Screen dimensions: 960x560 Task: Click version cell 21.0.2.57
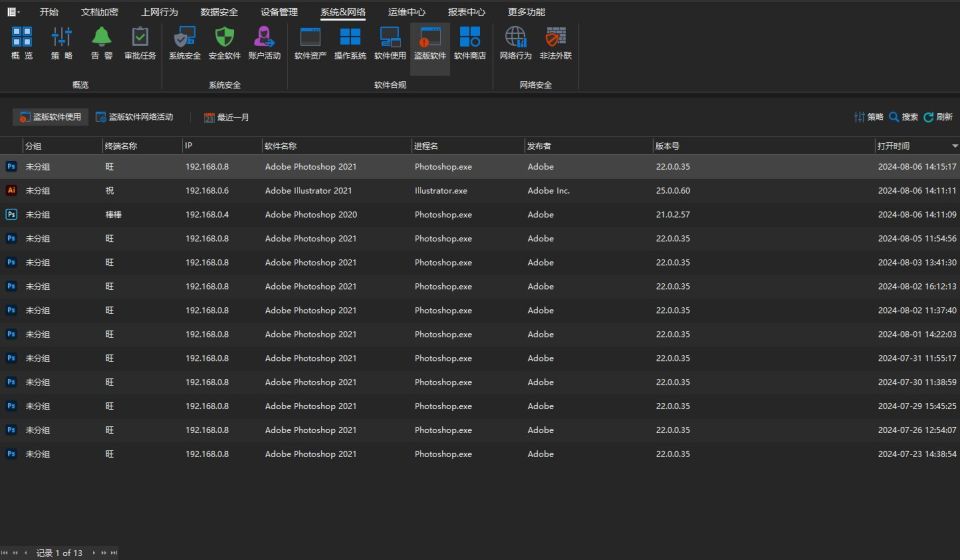pyautogui.click(x=673, y=214)
